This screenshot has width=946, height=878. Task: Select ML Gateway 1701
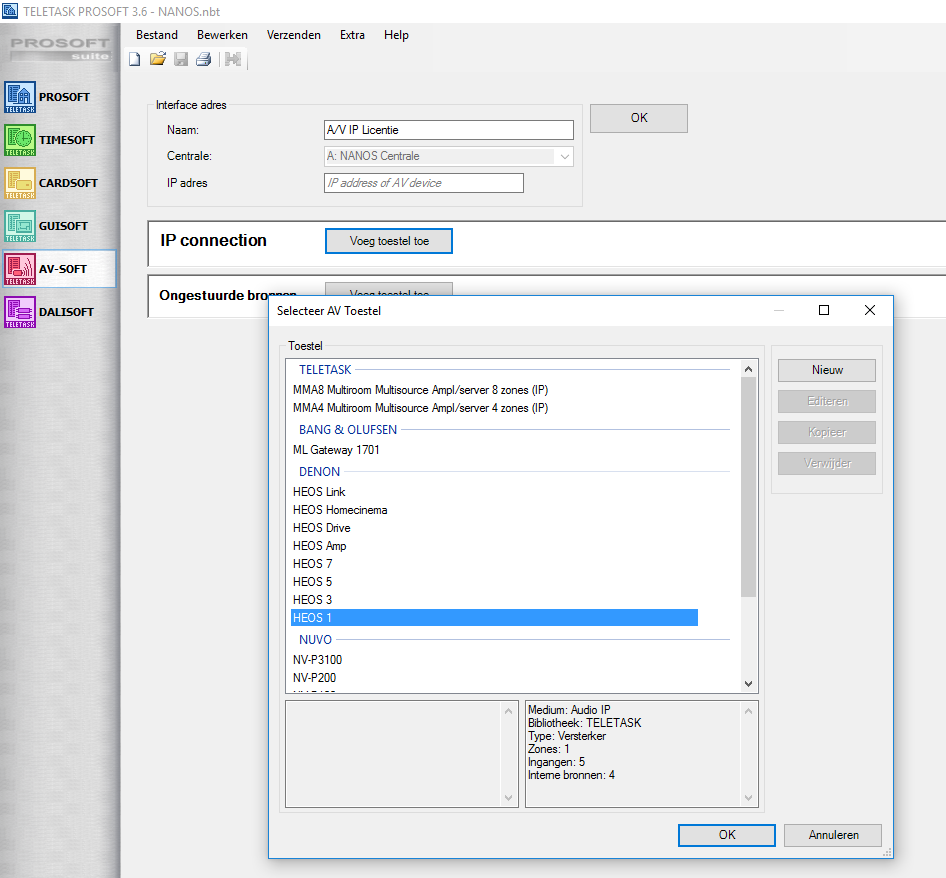336,450
